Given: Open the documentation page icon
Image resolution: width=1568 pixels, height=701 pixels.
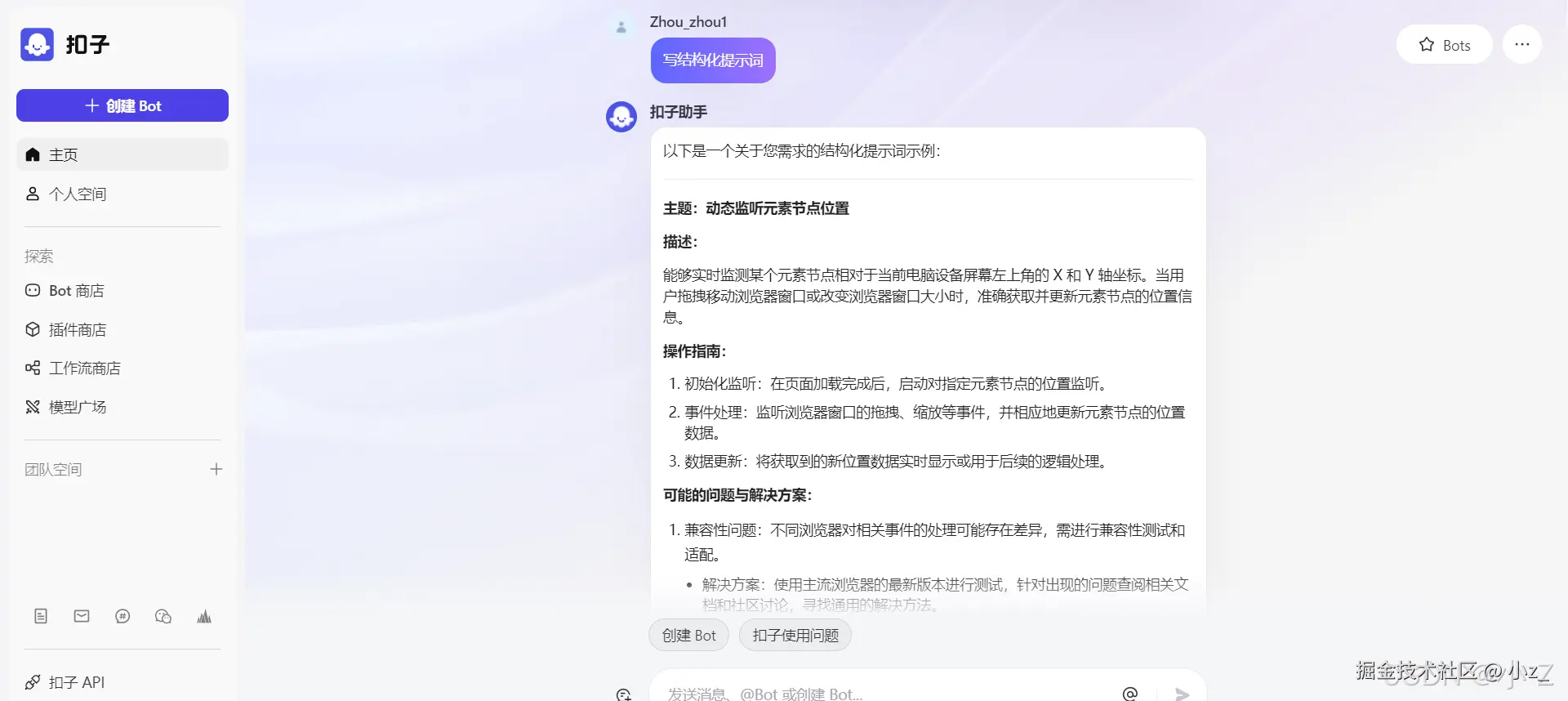Looking at the screenshot, I should click(41, 616).
